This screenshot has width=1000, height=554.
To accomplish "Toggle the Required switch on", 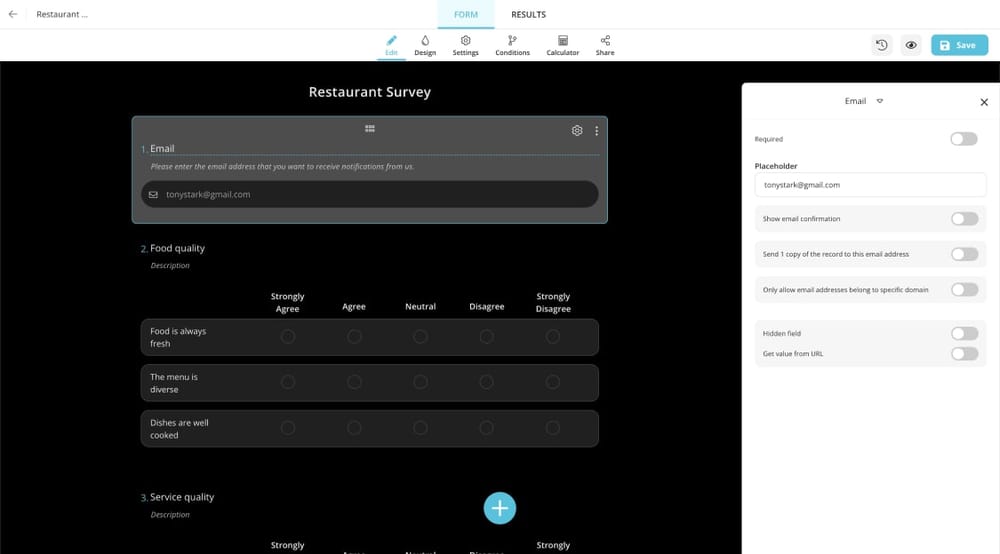I will (963, 139).
